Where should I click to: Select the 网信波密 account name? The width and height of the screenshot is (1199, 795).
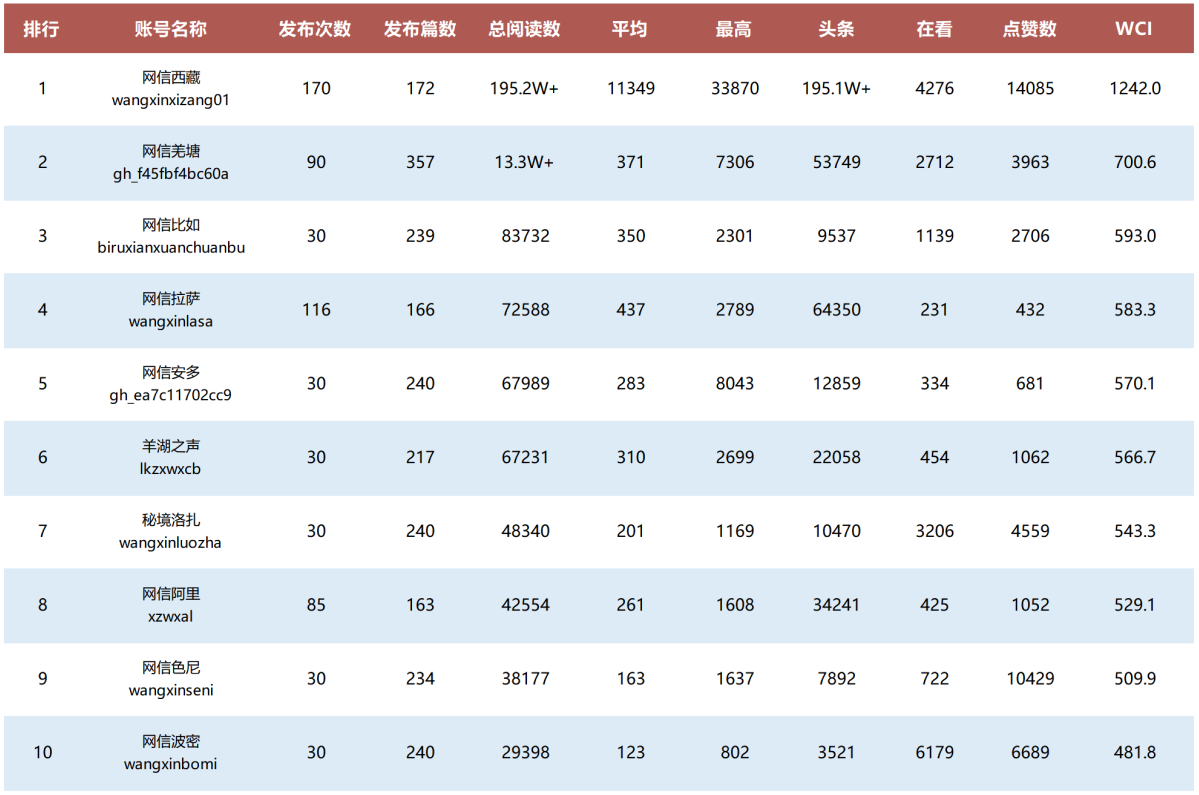171,741
